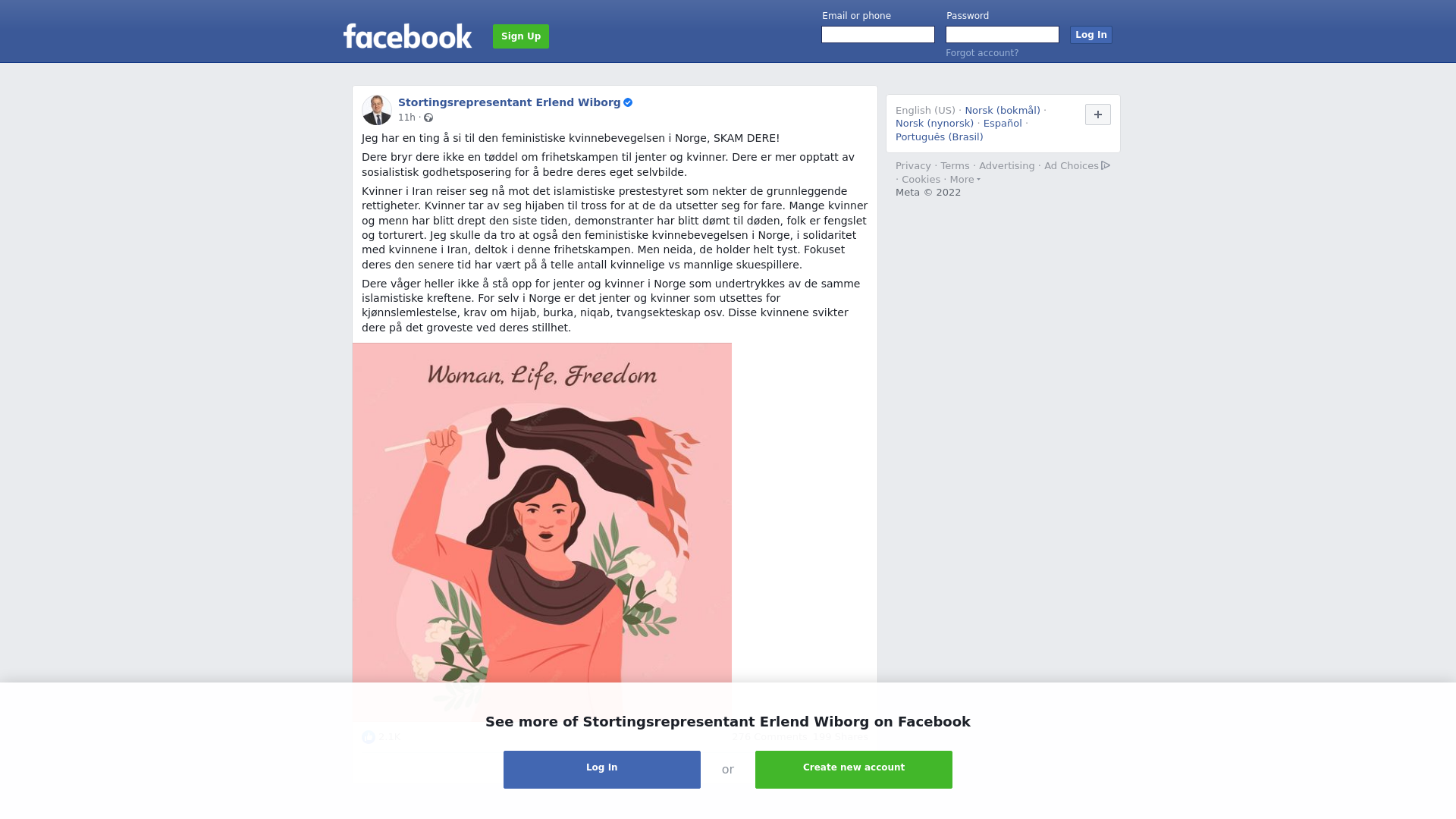Expand the More footer dropdown
This screenshot has width=1456, height=819.
click(x=965, y=180)
